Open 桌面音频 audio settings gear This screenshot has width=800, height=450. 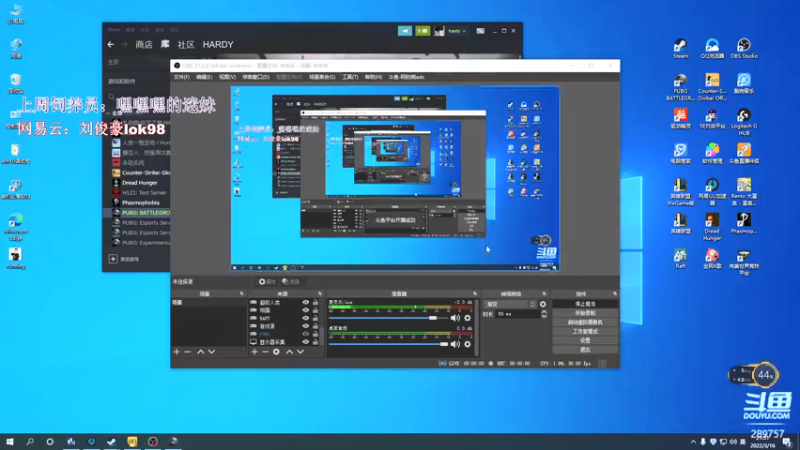[467, 344]
